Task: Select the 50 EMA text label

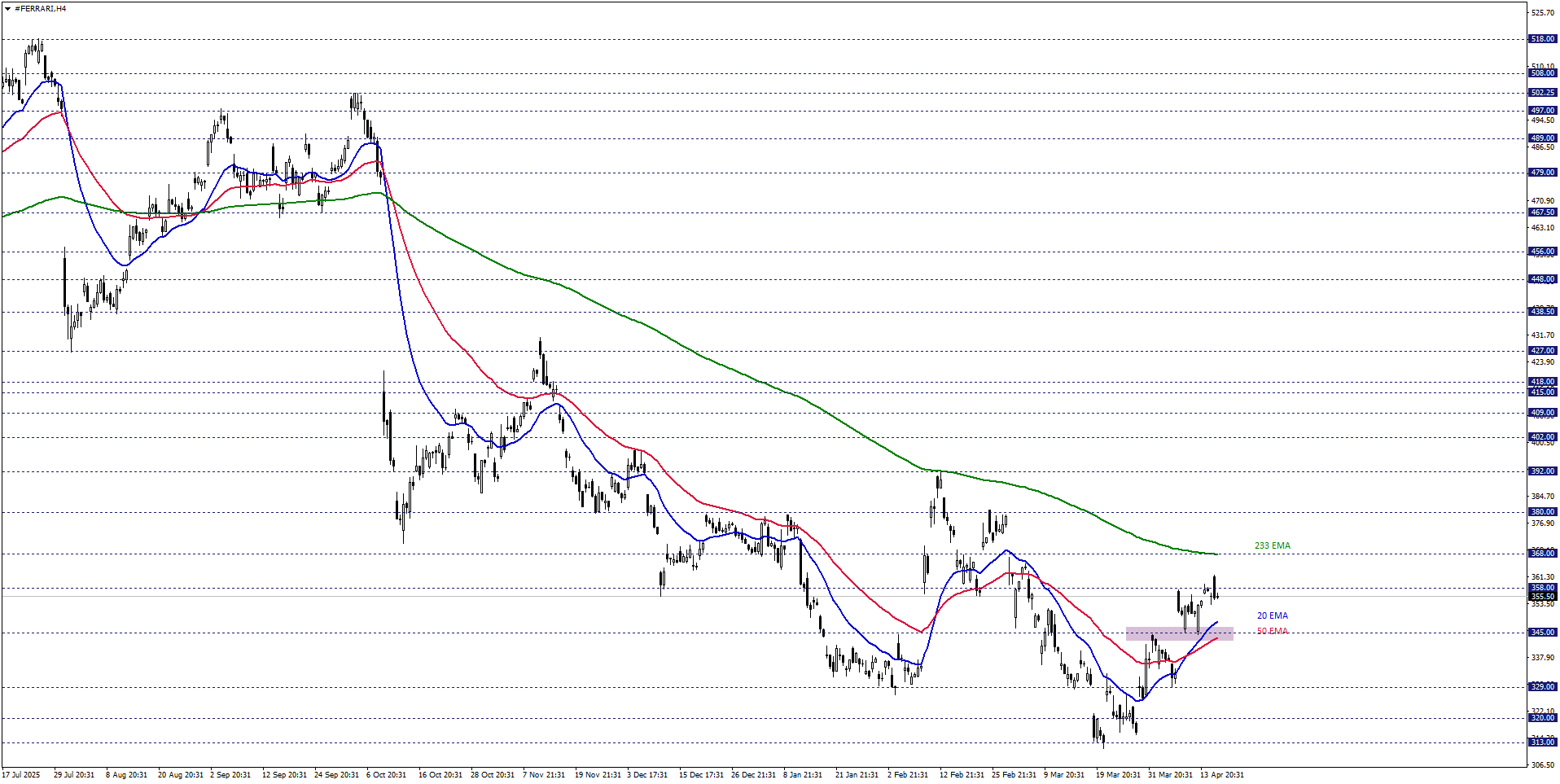Action: [x=1272, y=631]
